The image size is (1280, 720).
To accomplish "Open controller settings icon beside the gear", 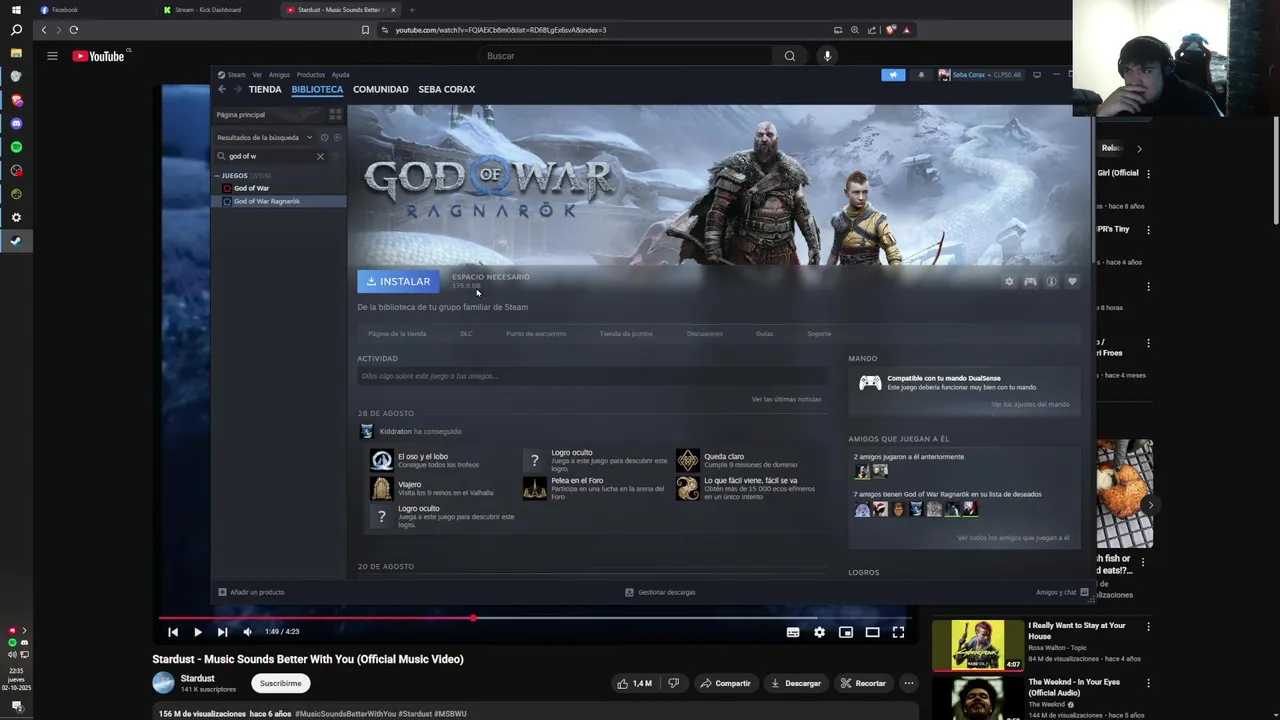I will [x=1030, y=282].
